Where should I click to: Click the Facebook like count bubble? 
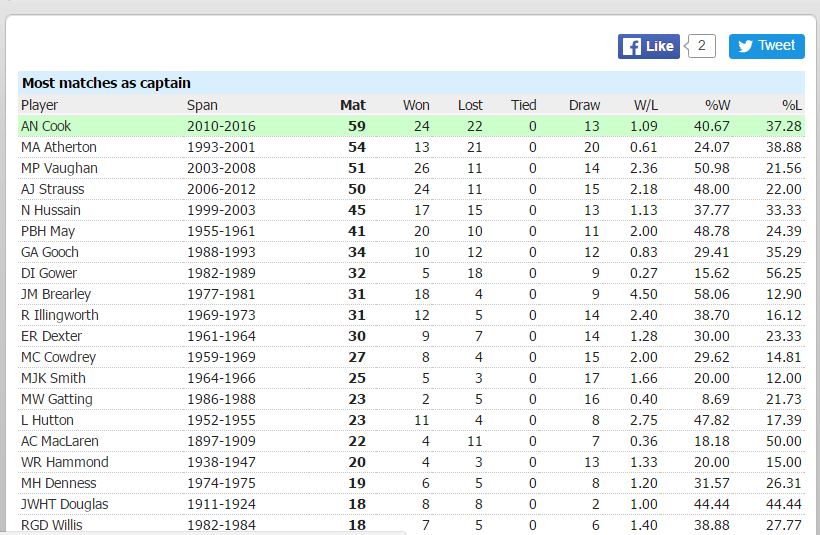point(701,46)
